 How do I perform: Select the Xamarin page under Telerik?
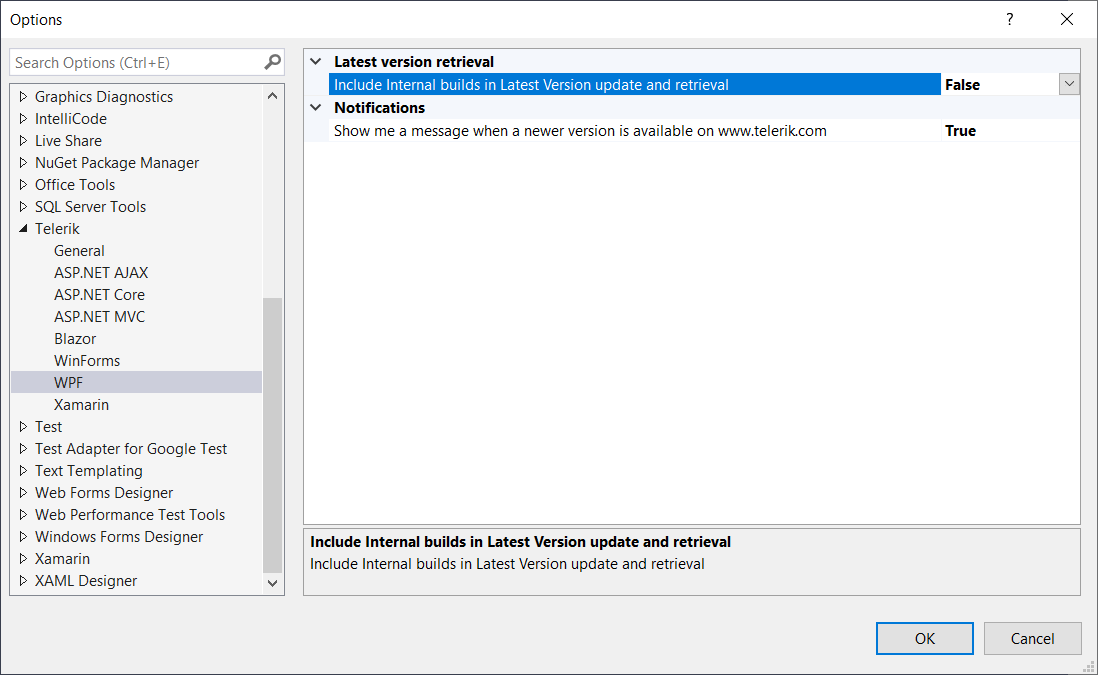tap(81, 404)
